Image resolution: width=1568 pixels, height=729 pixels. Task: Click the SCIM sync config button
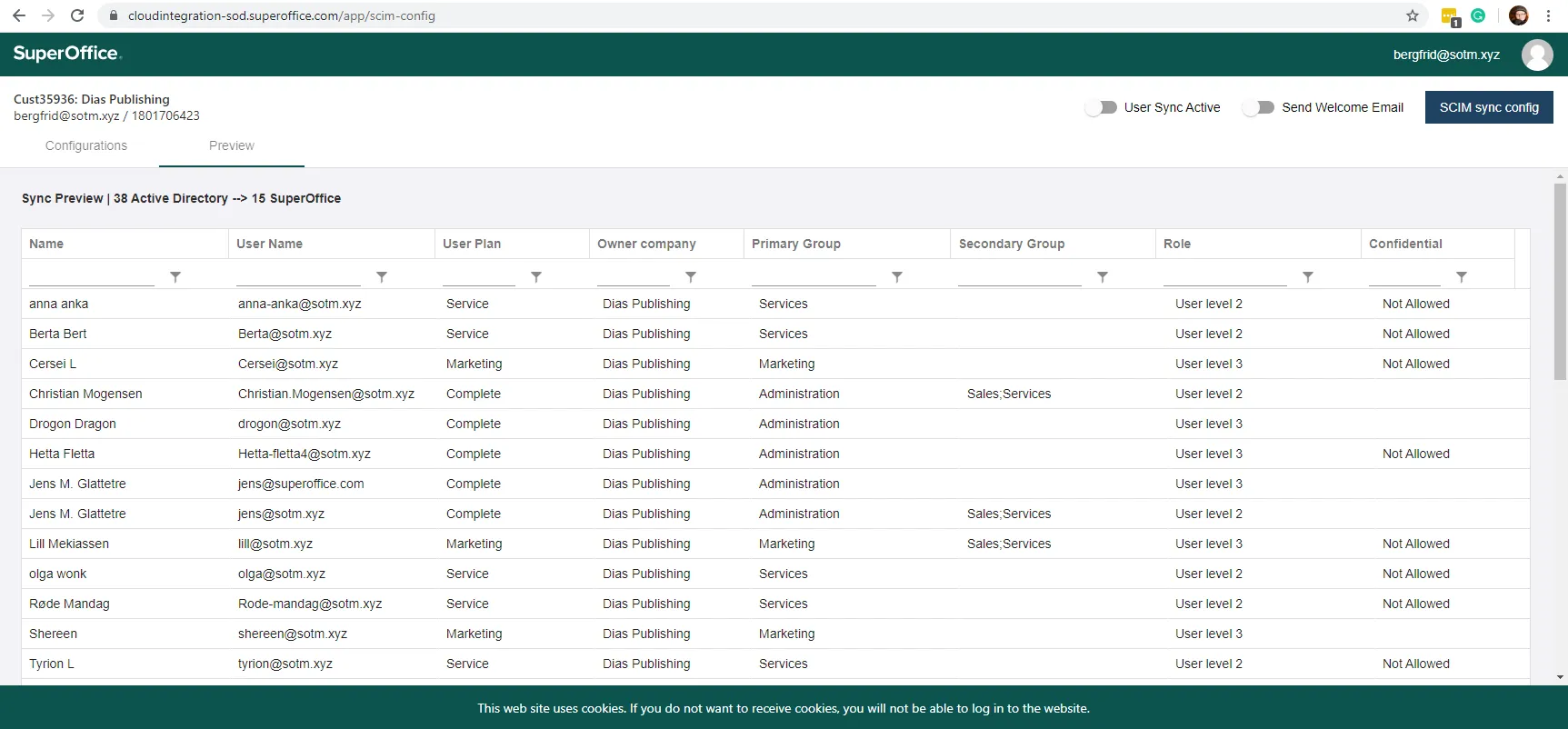click(x=1489, y=107)
